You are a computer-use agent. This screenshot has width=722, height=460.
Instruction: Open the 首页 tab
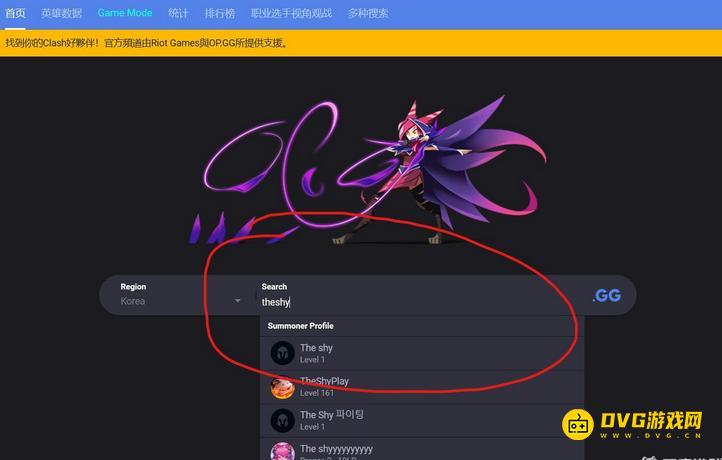(x=15, y=13)
